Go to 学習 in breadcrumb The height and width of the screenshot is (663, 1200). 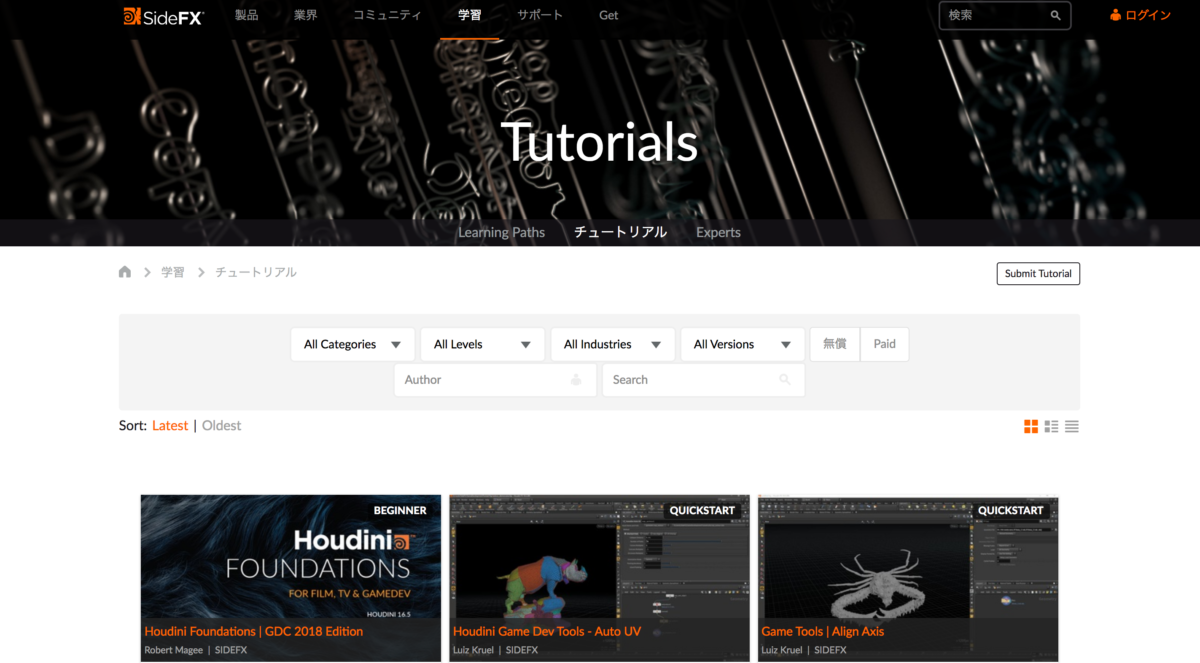coord(173,272)
